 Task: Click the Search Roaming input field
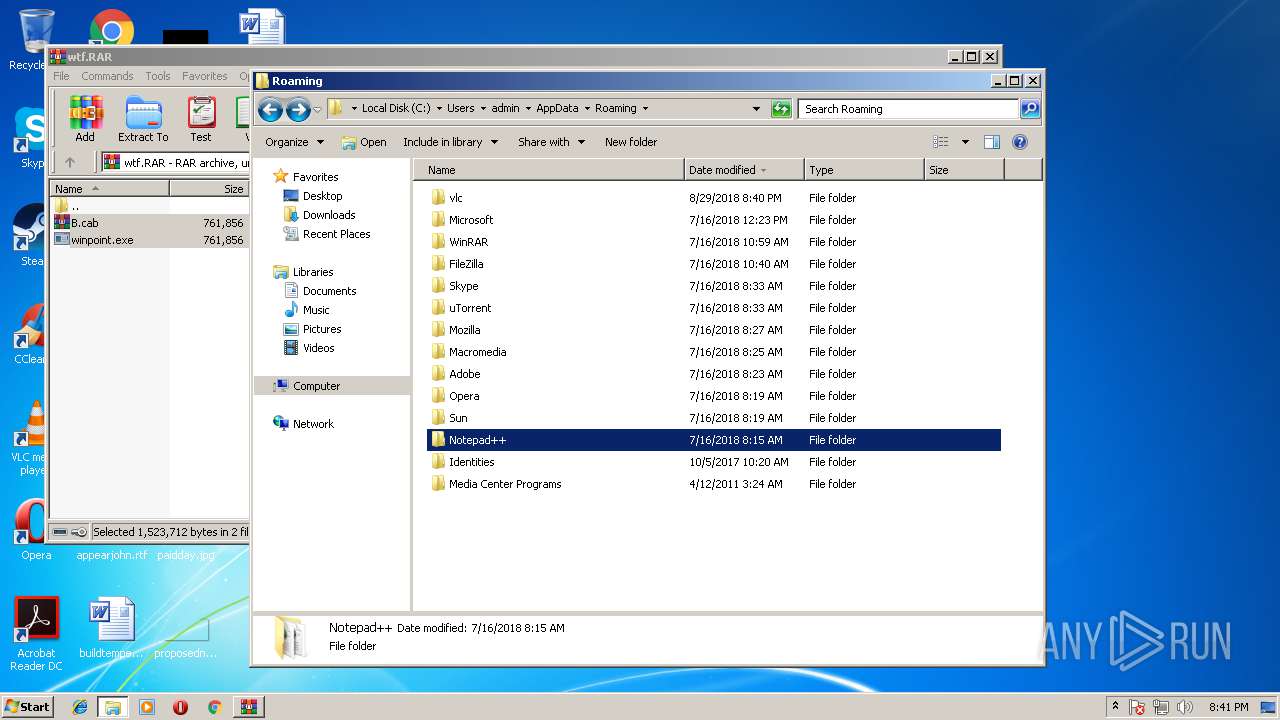[x=908, y=109]
